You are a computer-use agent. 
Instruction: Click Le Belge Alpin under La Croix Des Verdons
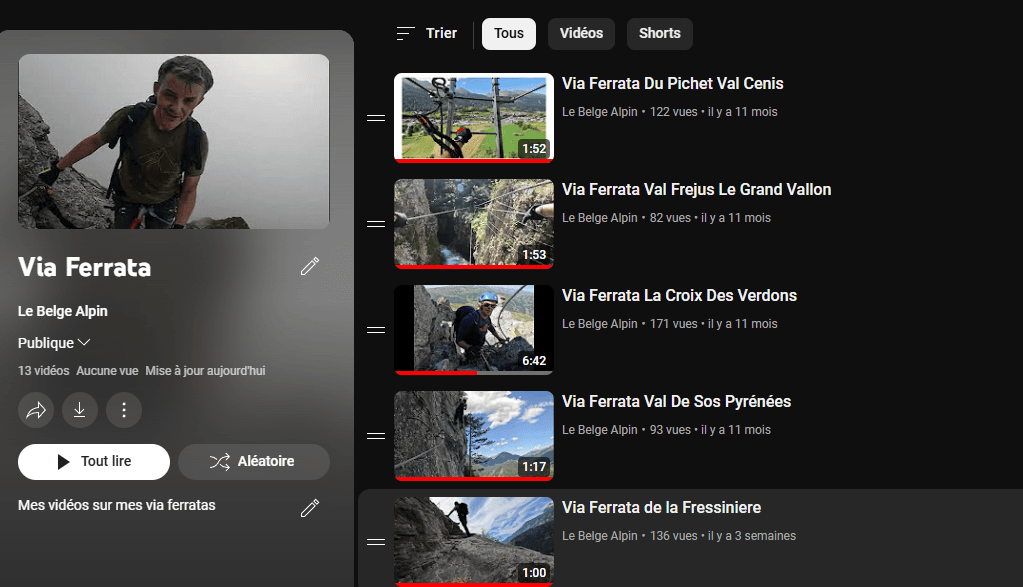pyautogui.click(x=600, y=324)
